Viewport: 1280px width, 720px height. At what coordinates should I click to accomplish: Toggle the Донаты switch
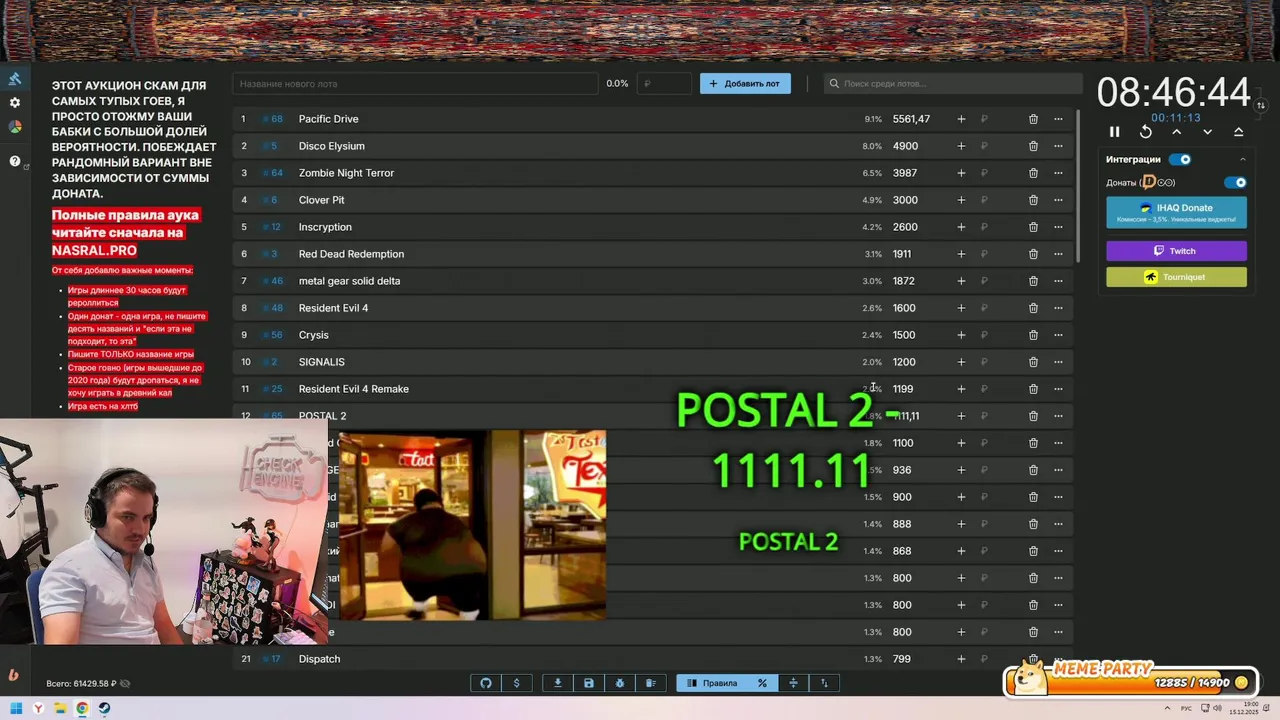click(1236, 183)
